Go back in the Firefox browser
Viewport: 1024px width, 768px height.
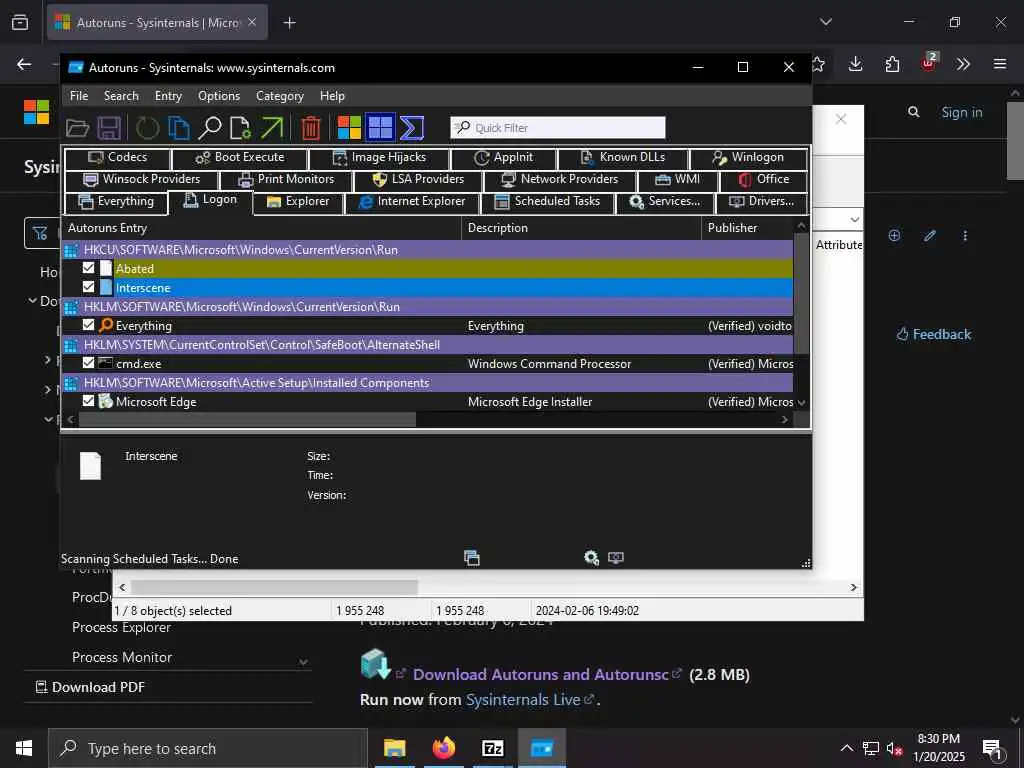(x=24, y=64)
